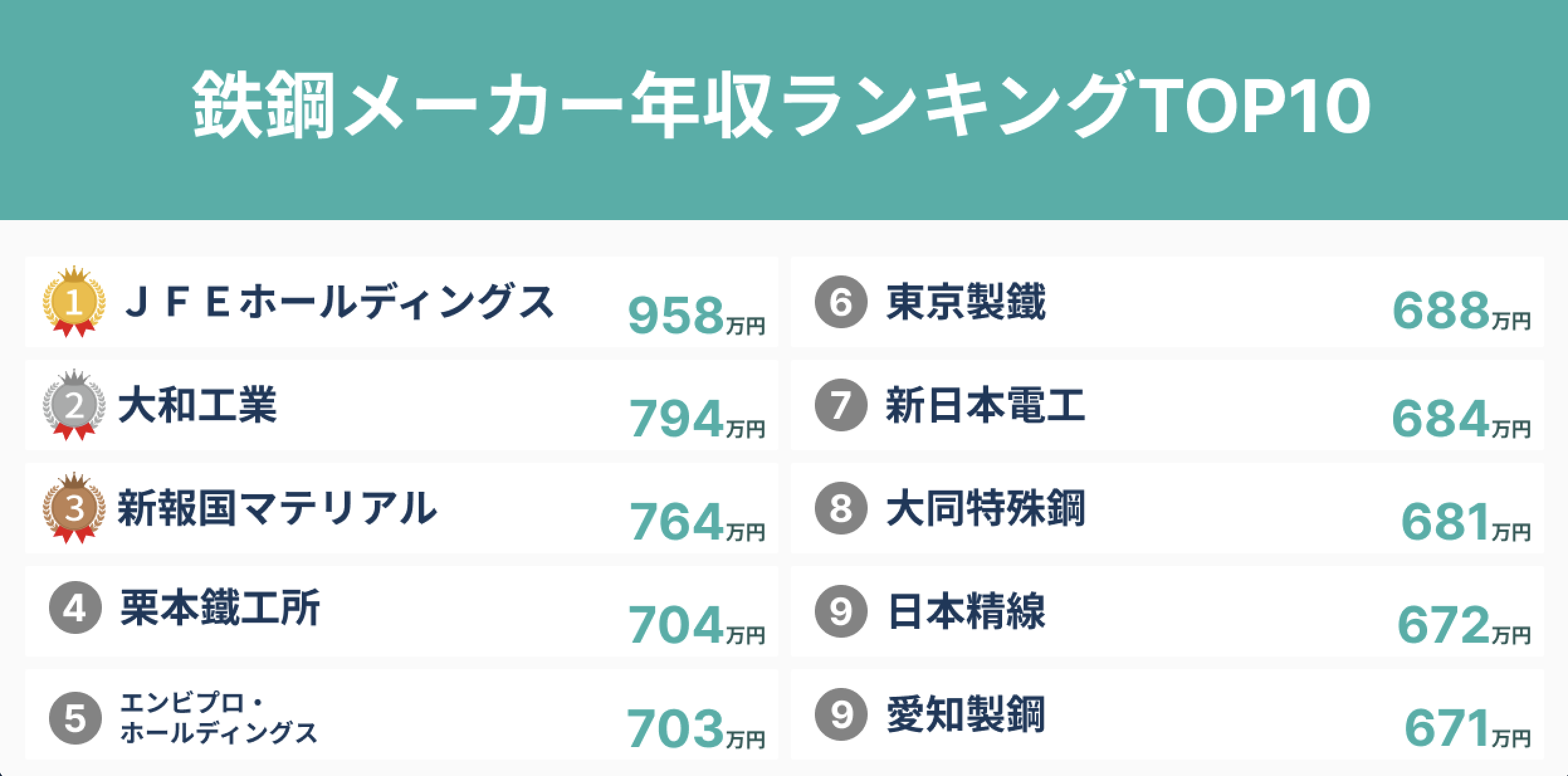Click the エンビプロ・ホールディングス name
Image resolution: width=1568 pixels, height=776 pixels.
point(218,719)
